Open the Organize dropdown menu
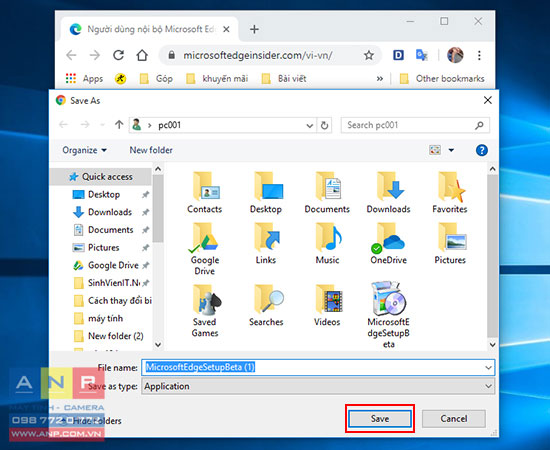Screen dimensions: 550x450 (x=84, y=150)
